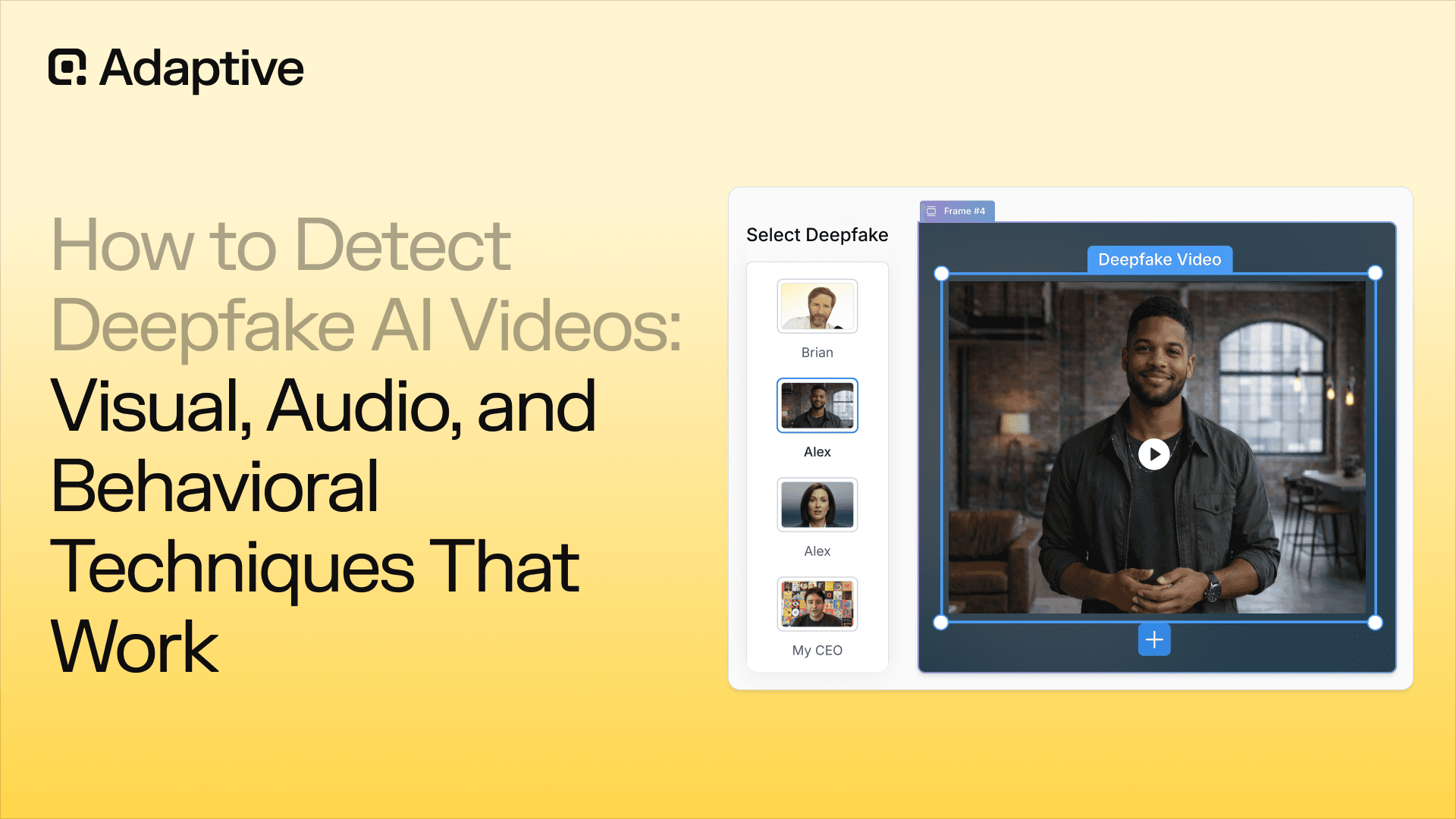Image resolution: width=1456 pixels, height=819 pixels.
Task: Click the Adaptive logo icon
Action: [67, 67]
